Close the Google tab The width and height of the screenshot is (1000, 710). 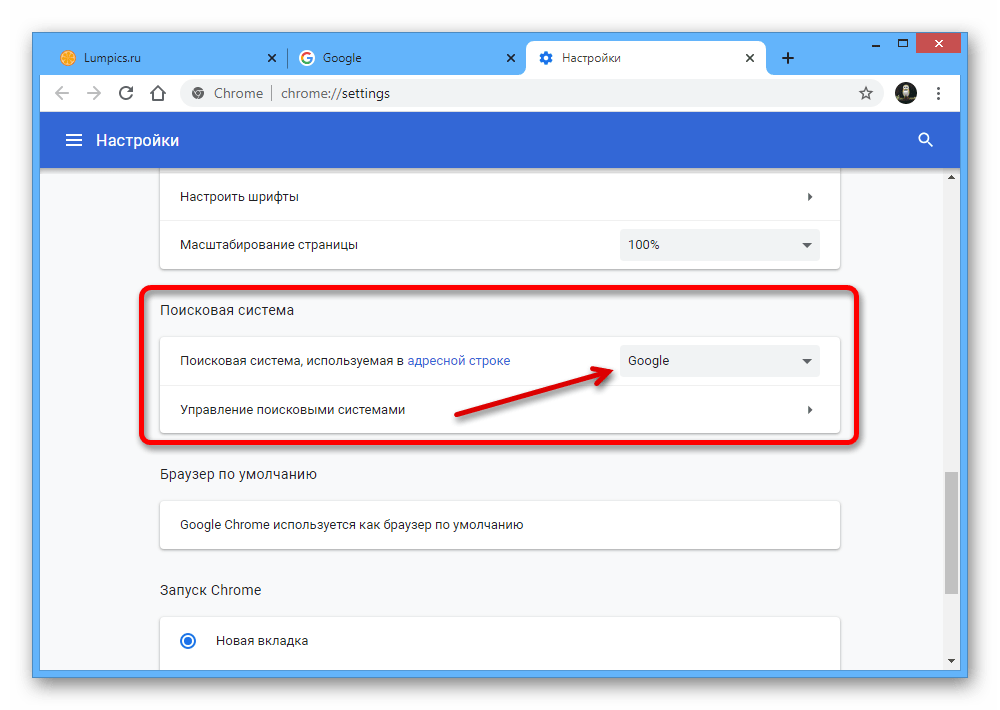[511, 58]
